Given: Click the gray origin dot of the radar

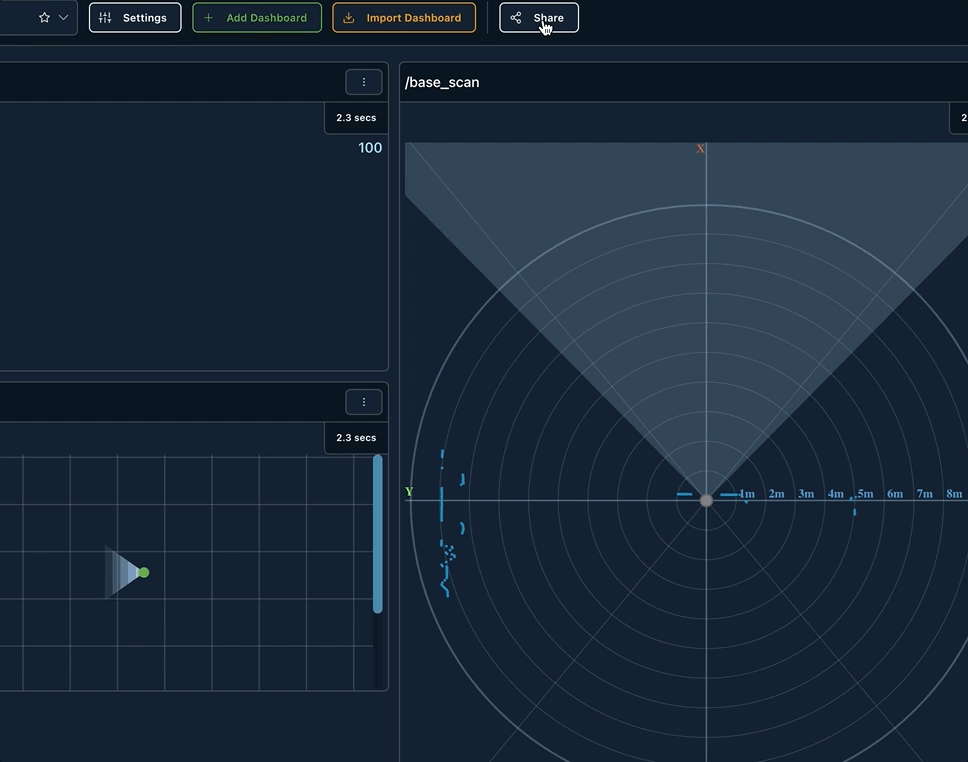Looking at the screenshot, I should tap(706, 500).
